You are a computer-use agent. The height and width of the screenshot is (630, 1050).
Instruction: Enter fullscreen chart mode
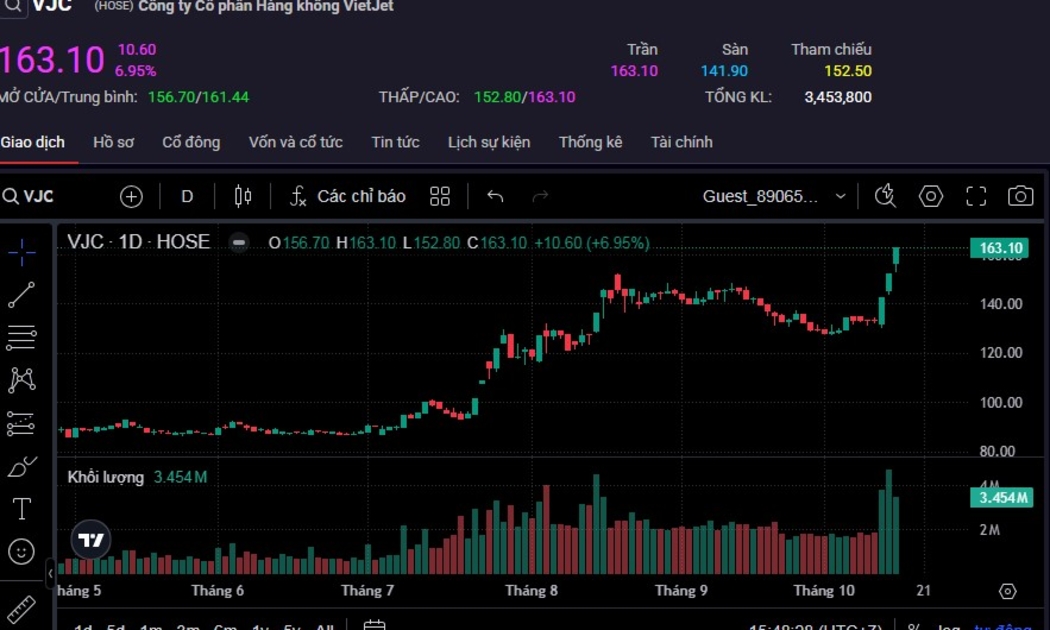976,196
